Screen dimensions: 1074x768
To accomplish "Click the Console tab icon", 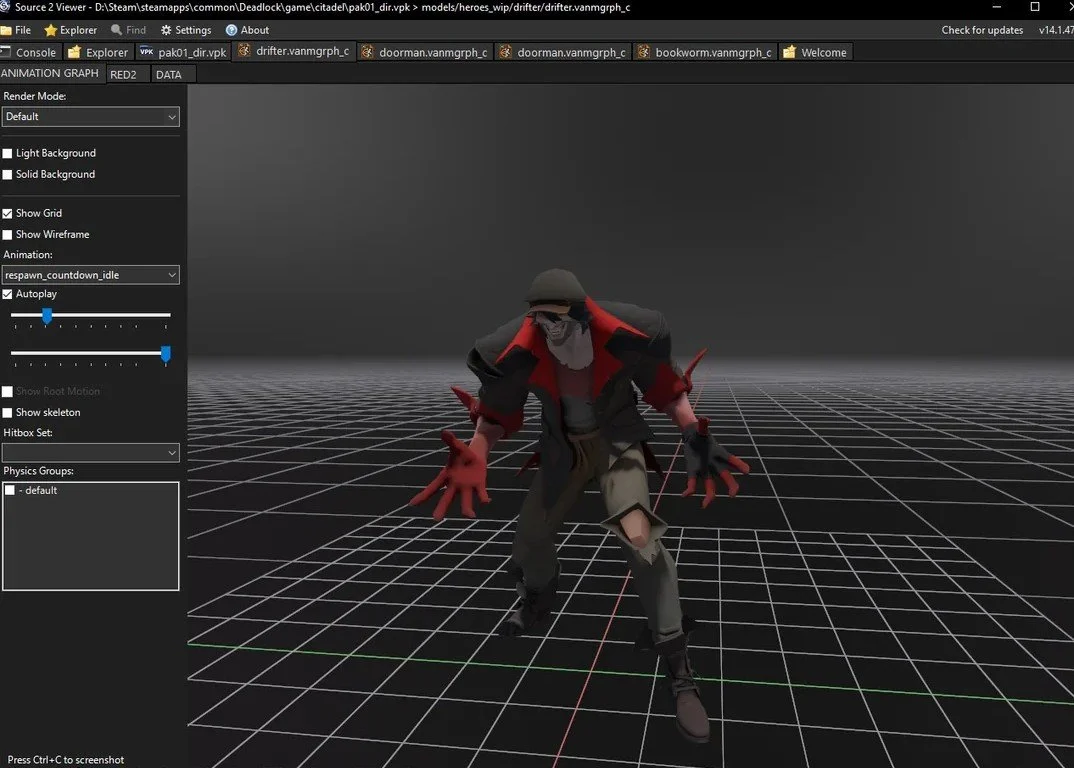I will (x=5, y=52).
